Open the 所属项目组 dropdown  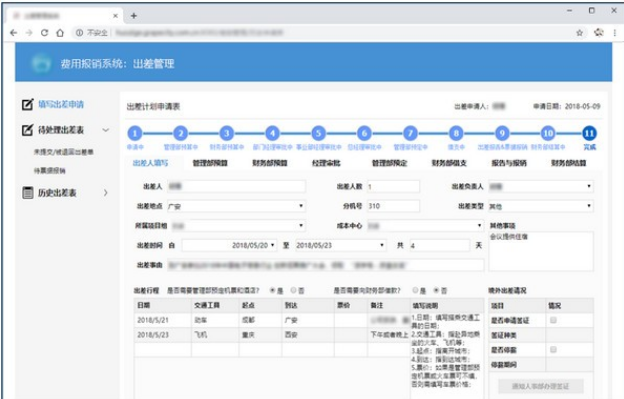(238, 226)
